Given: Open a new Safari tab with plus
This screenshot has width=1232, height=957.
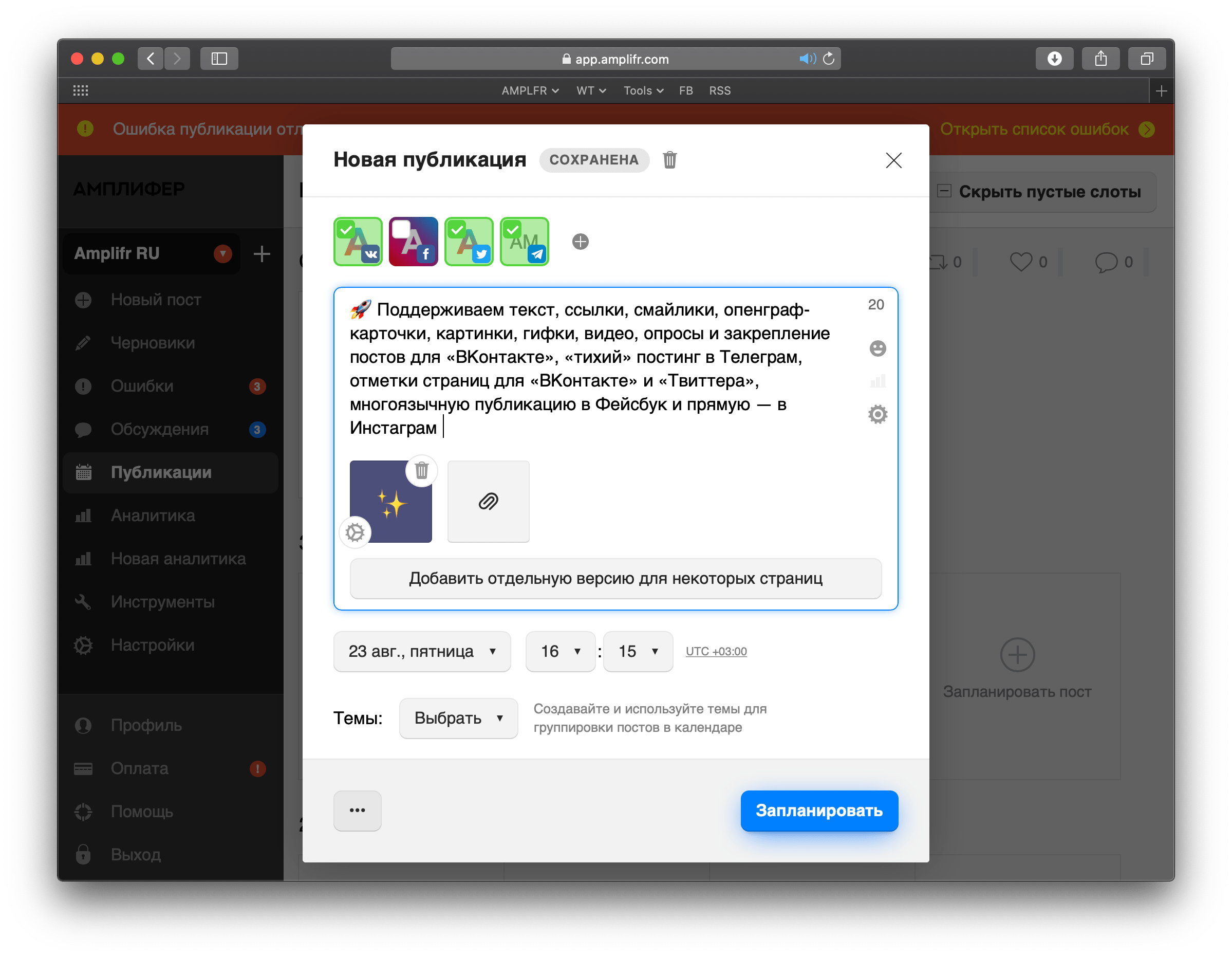Looking at the screenshot, I should 1161,91.
